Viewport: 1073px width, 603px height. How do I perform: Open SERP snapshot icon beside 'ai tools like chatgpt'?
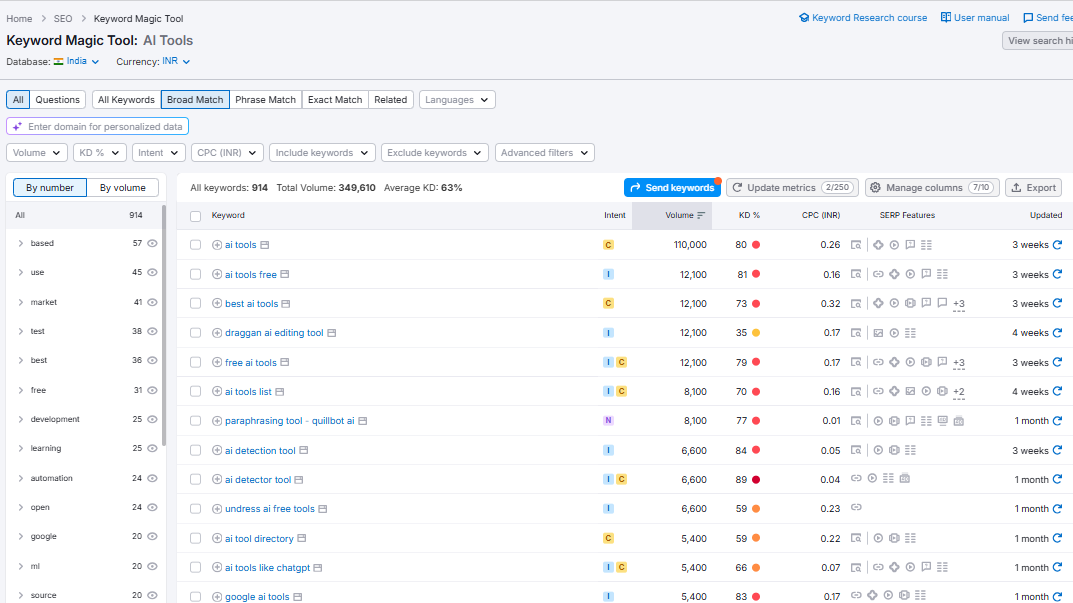tap(318, 568)
